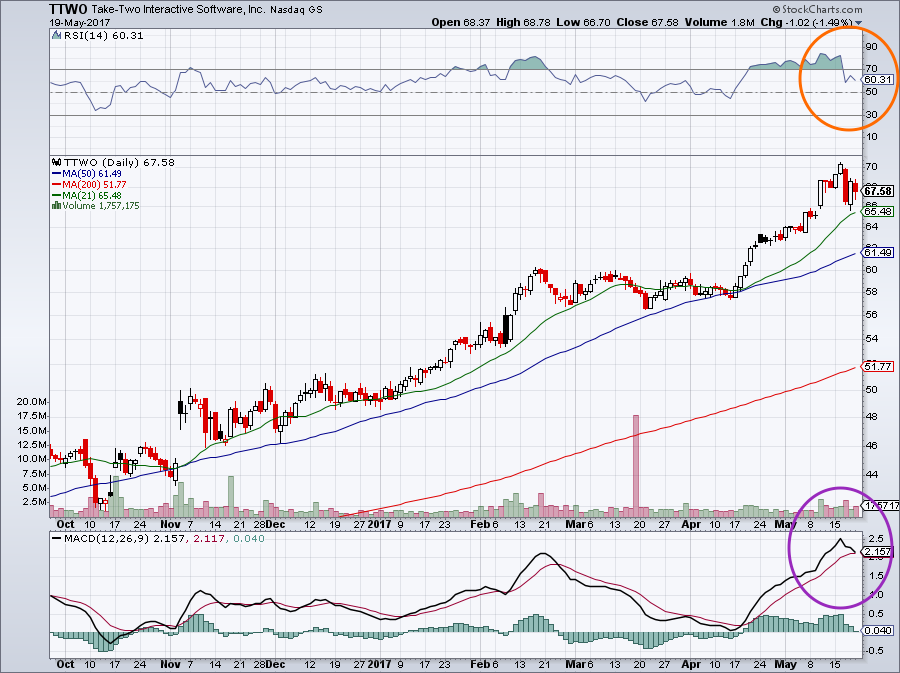Click the red 51.77 MA axis tag
Viewport: 900px width, 673px height.
[879, 366]
